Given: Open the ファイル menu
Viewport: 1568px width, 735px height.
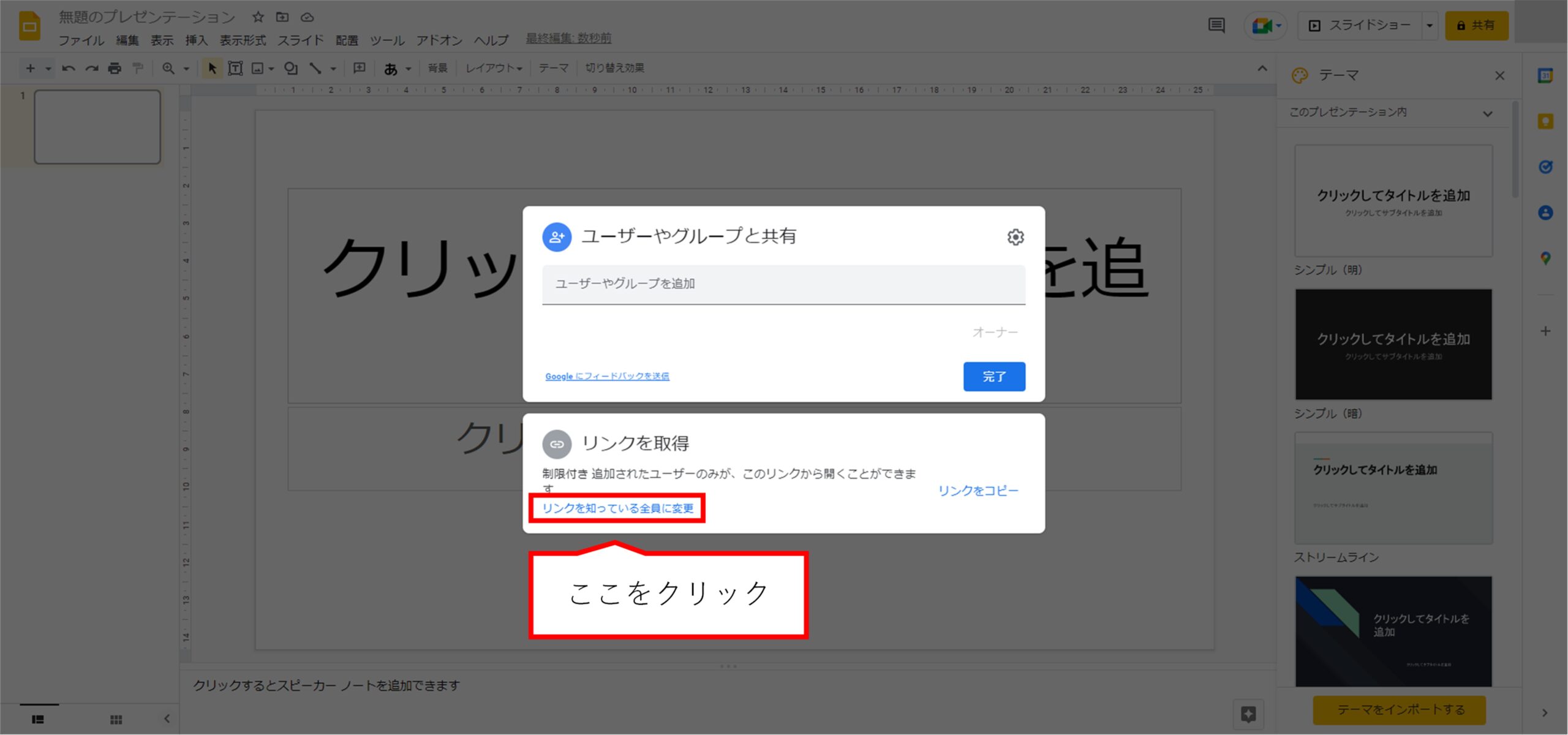Looking at the screenshot, I should click(x=81, y=40).
